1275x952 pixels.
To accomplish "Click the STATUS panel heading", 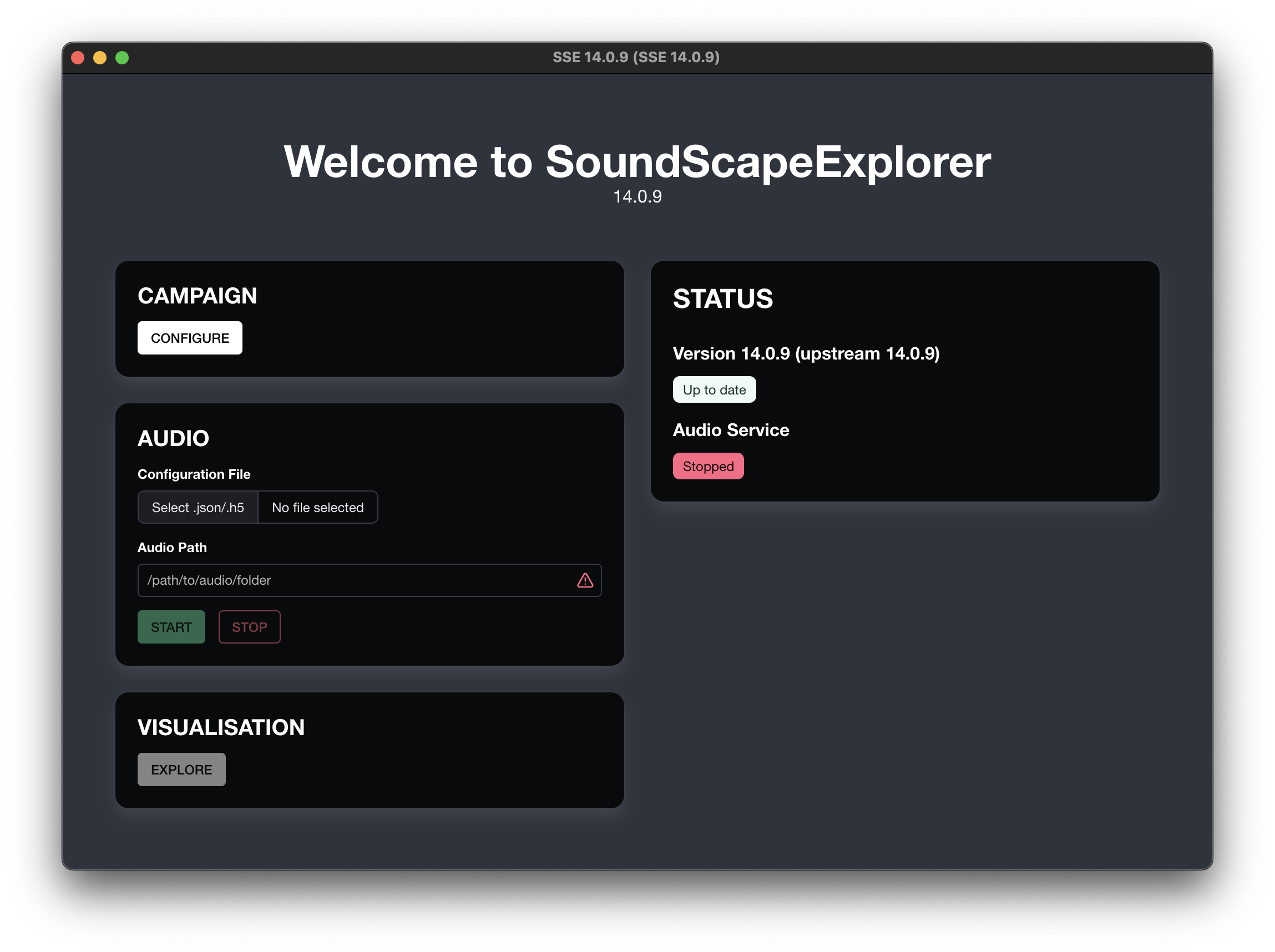I will click(x=723, y=298).
